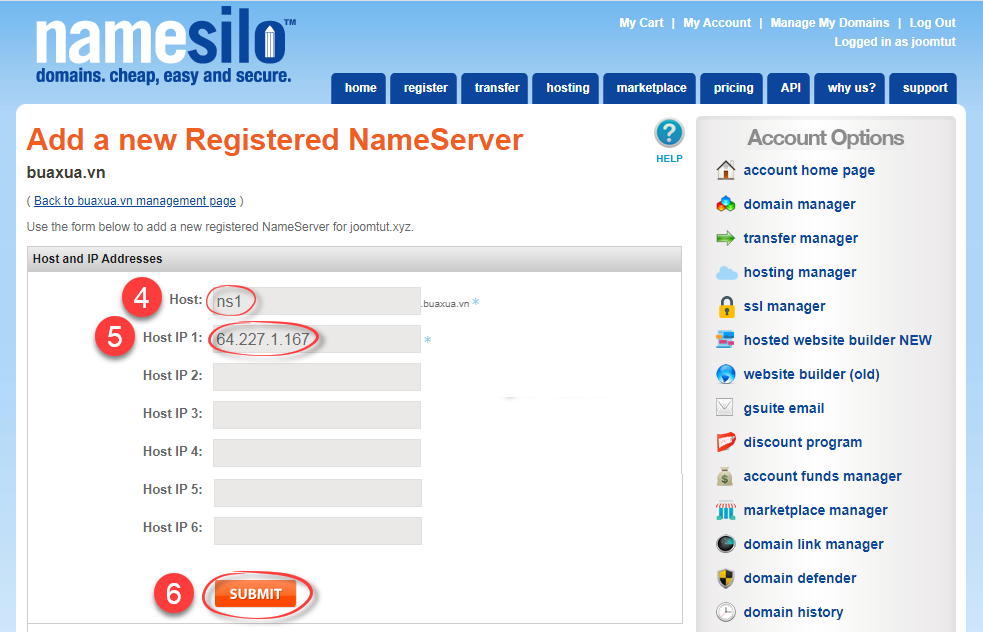Open the domain link manager link

813,544
